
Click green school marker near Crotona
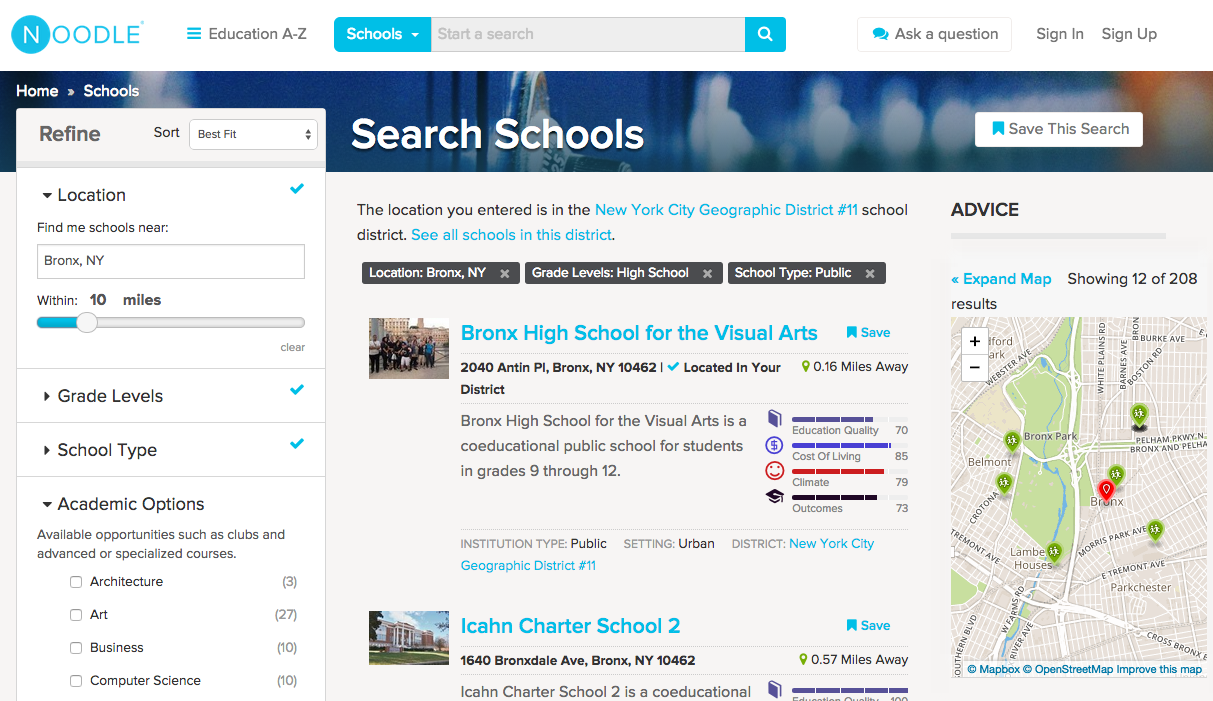(1004, 483)
